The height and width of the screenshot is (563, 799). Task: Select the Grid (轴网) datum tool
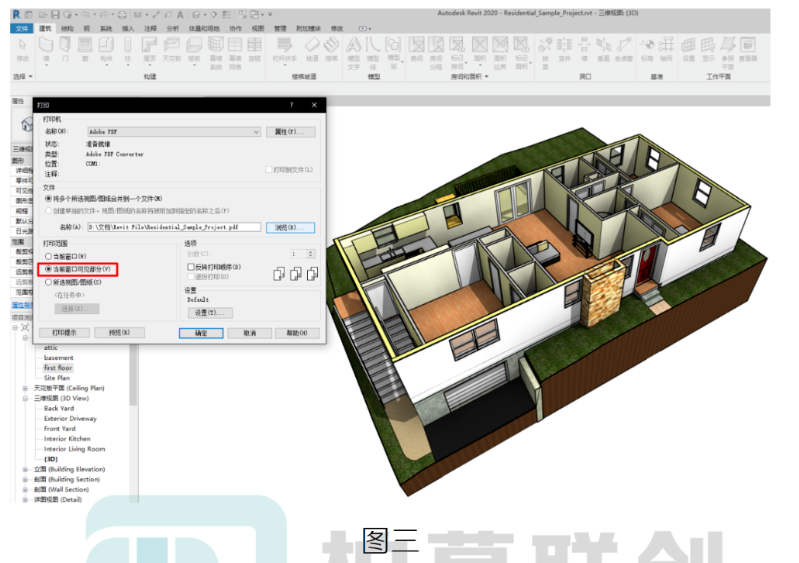(666, 49)
